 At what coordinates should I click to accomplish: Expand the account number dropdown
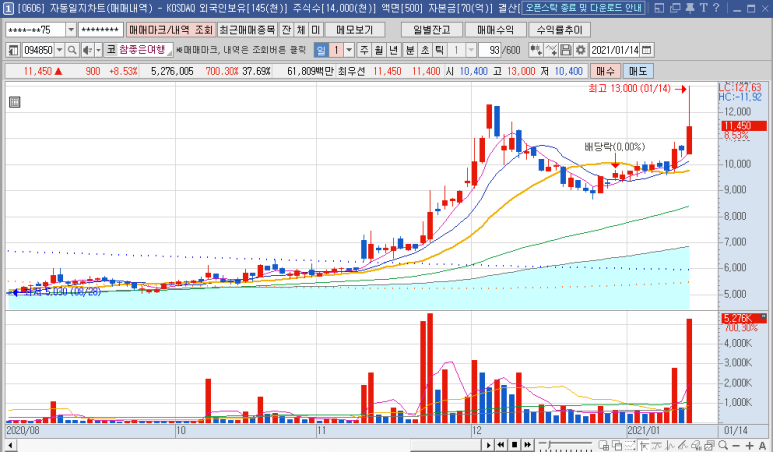click(70, 30)
